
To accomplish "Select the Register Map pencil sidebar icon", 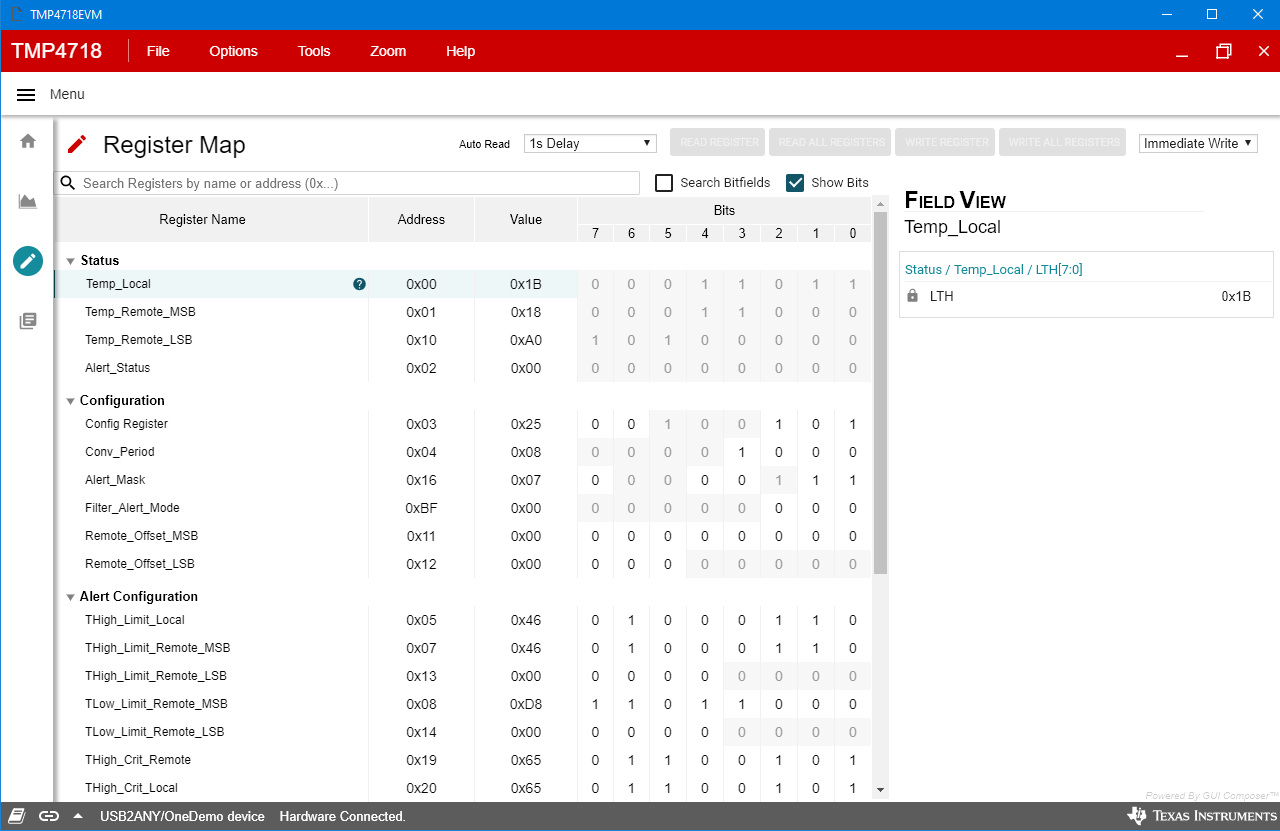I will point(28,261).
